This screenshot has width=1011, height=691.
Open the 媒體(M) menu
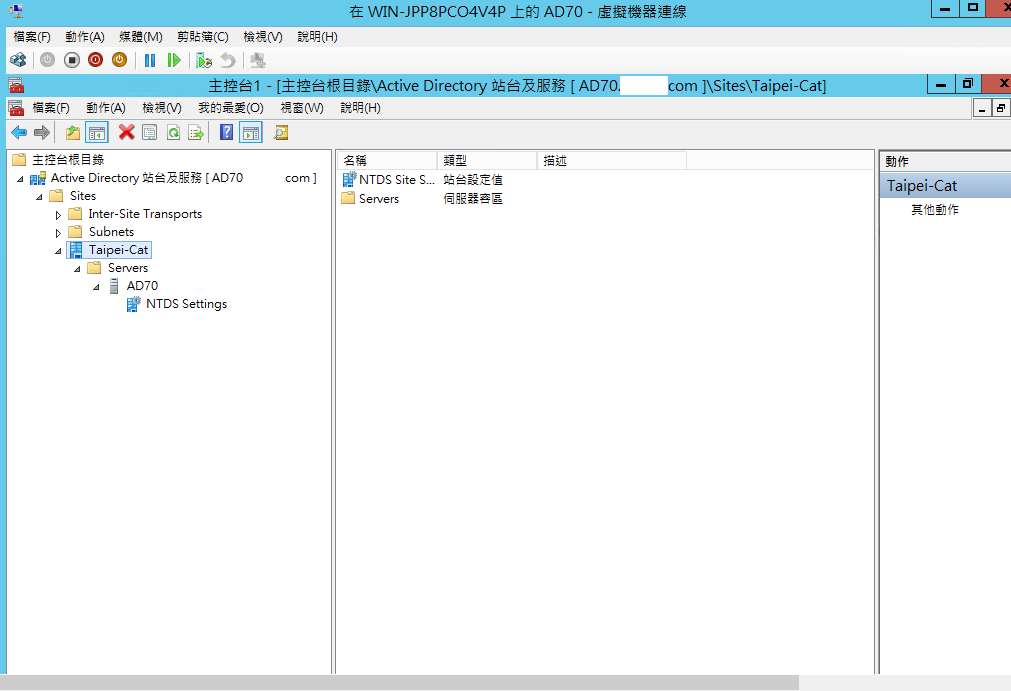tap(141, 37)
